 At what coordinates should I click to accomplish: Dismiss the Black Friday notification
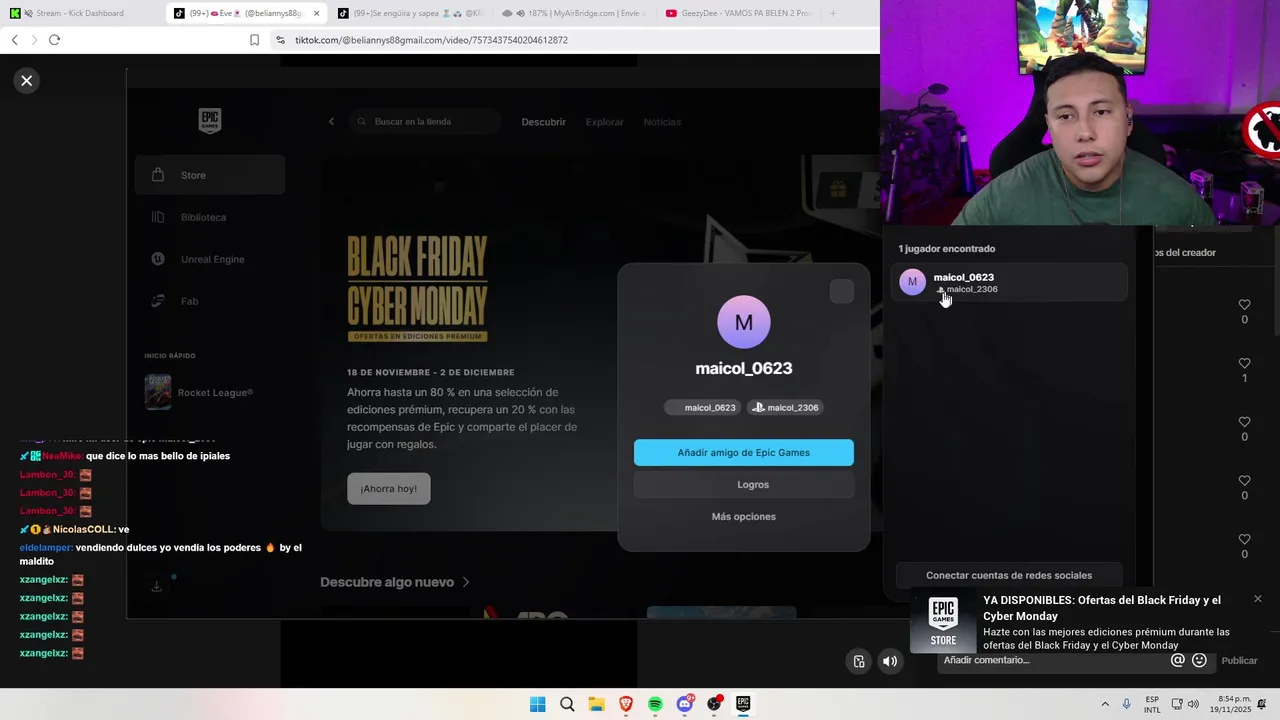pos(1258,599)
